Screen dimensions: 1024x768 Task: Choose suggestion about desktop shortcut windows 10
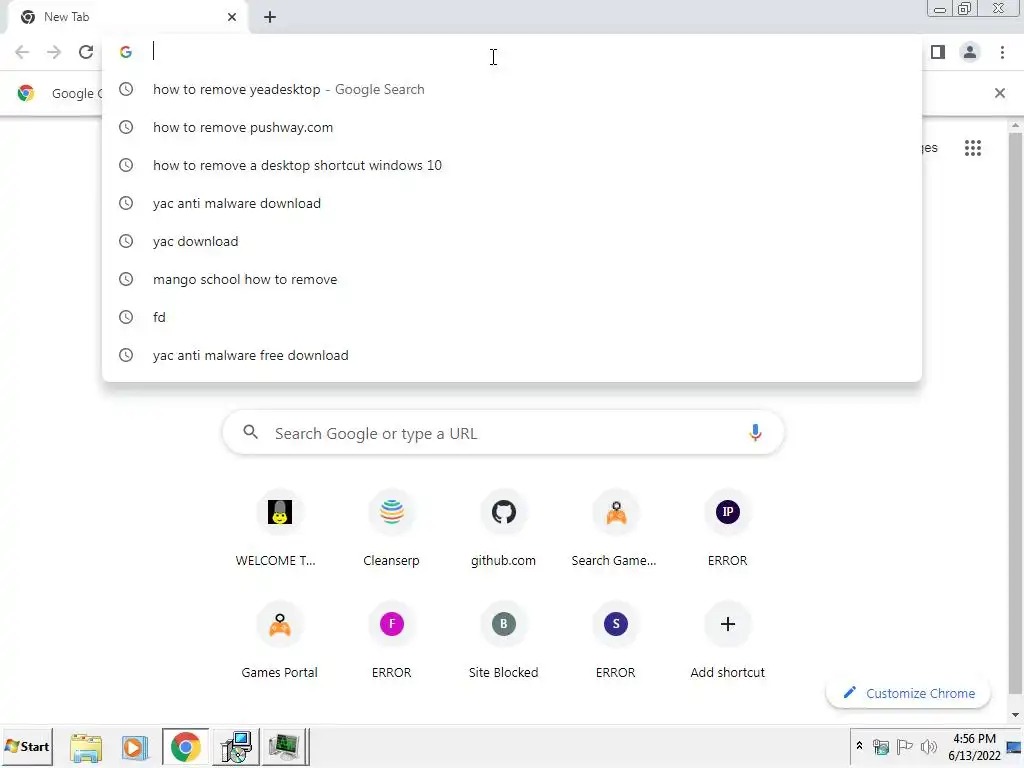coord(512,165)
